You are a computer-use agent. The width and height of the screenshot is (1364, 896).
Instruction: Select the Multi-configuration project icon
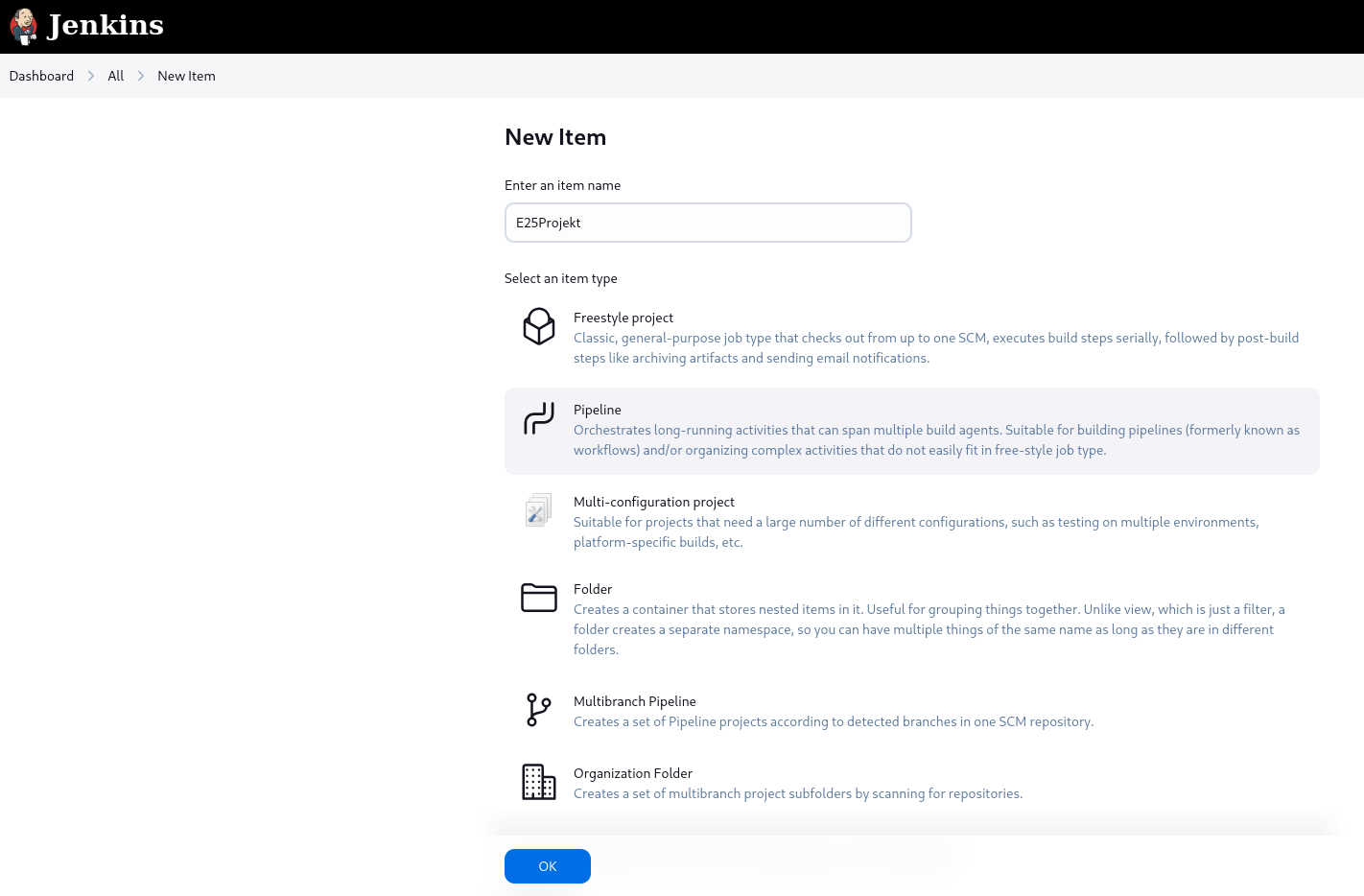(539, 509)
